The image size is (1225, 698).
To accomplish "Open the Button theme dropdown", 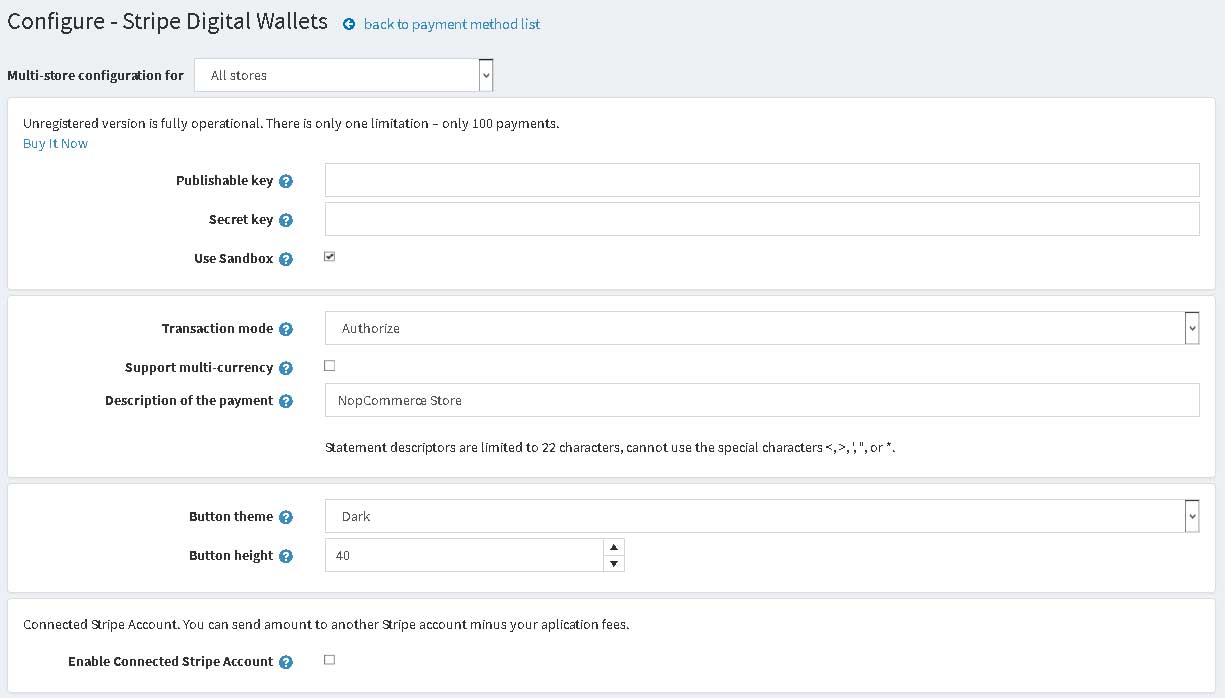I will pos(762,516).
